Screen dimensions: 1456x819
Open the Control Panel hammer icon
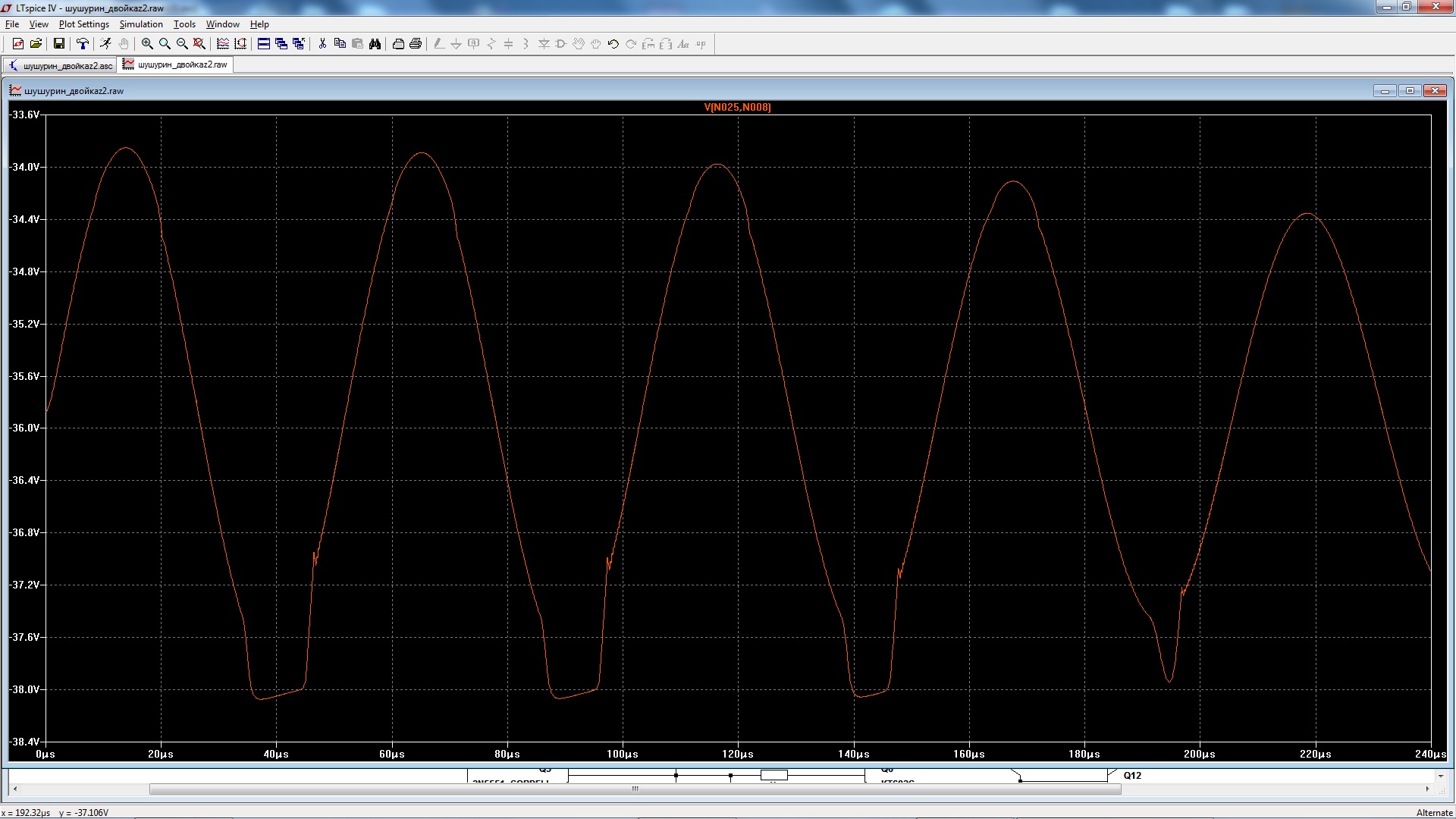pos(83,44)
